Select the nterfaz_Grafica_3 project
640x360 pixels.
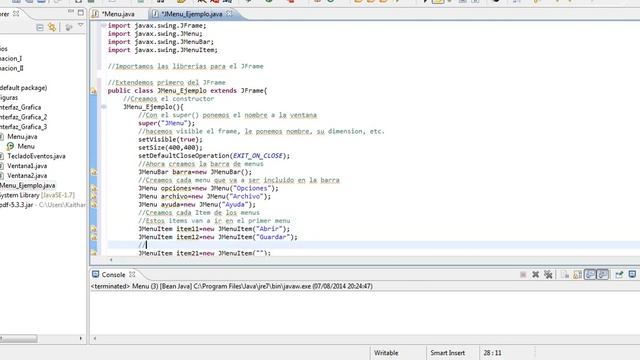pyautogui.click(x=23, y=127)
